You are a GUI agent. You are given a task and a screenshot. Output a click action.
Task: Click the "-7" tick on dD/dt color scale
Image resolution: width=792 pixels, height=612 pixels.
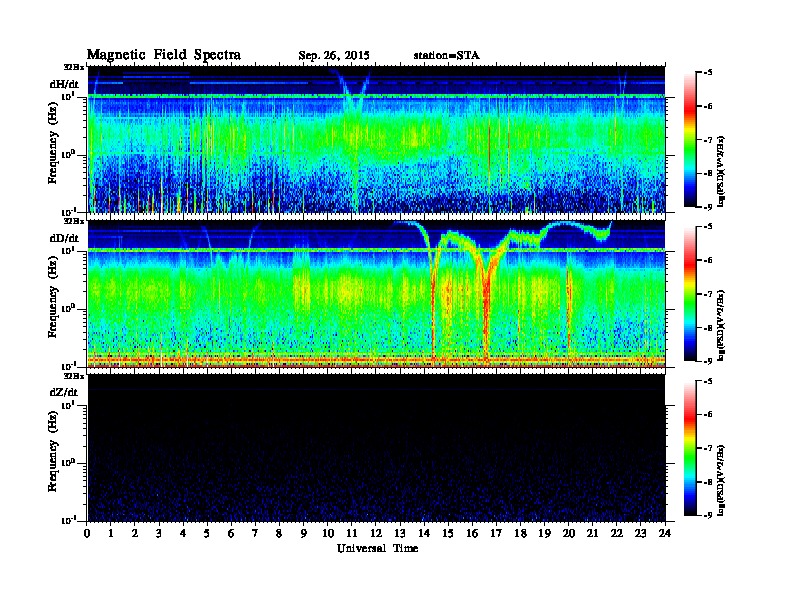[708, 293]
